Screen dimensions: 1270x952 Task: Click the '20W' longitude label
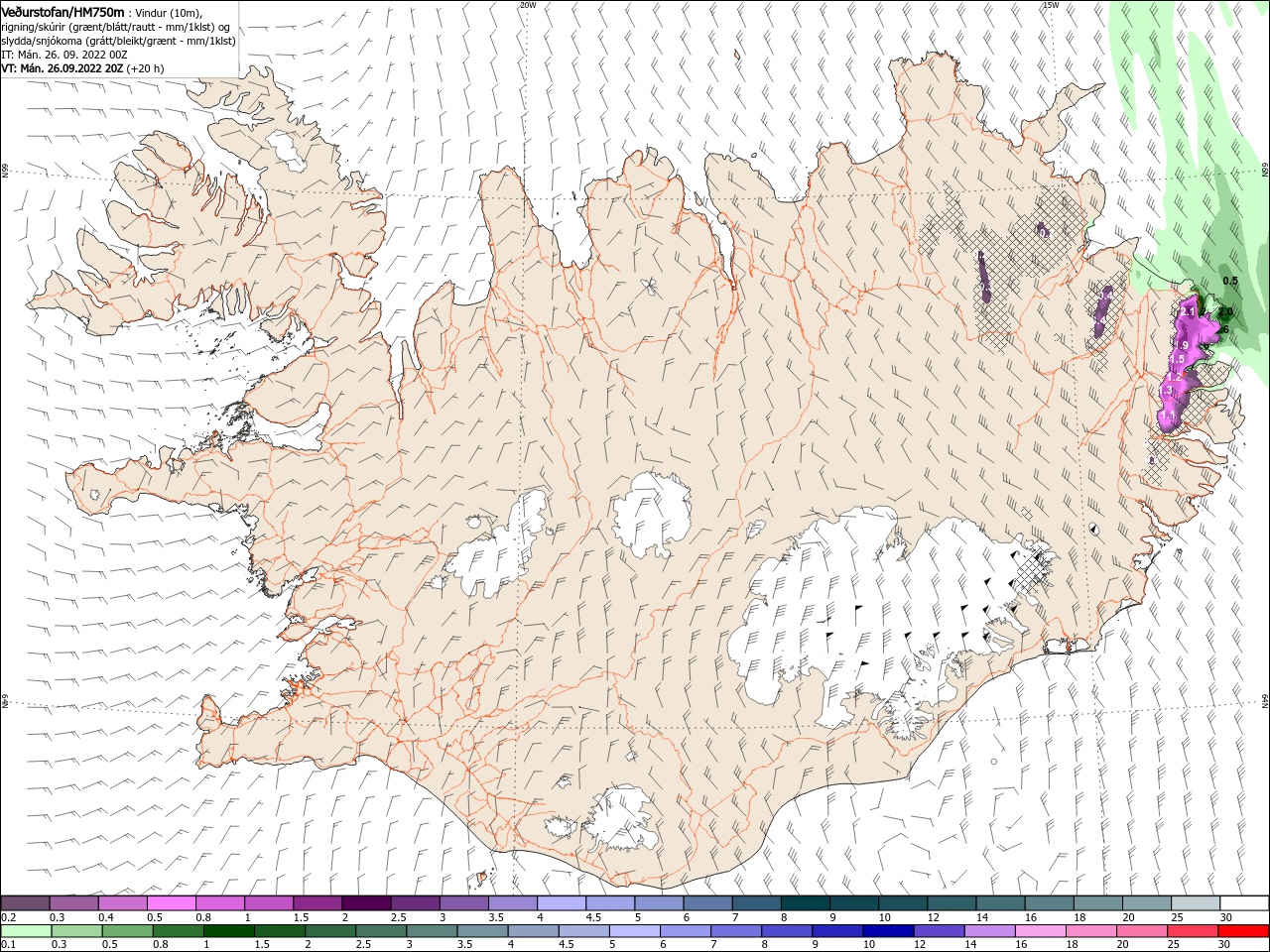527,5
